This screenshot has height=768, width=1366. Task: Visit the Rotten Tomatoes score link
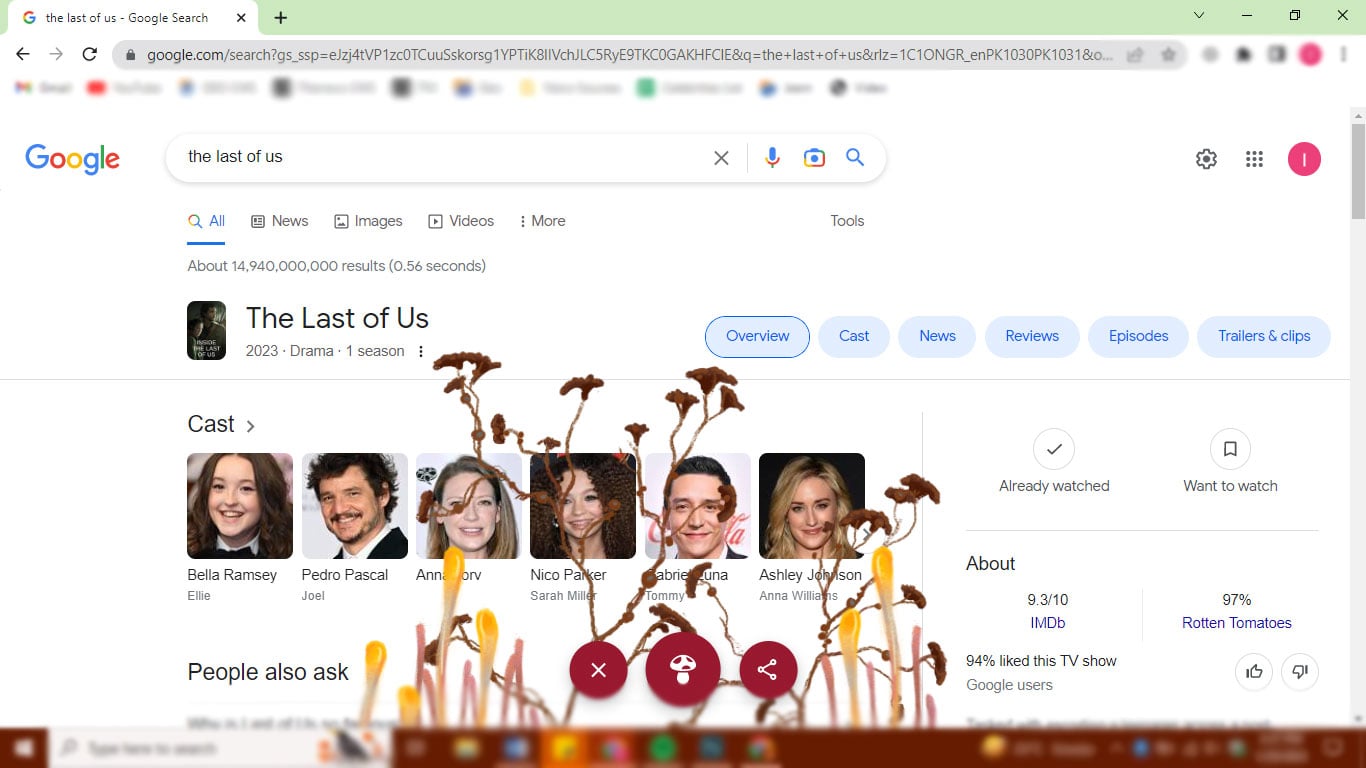pyautogui.click(x=1236, y=622)
